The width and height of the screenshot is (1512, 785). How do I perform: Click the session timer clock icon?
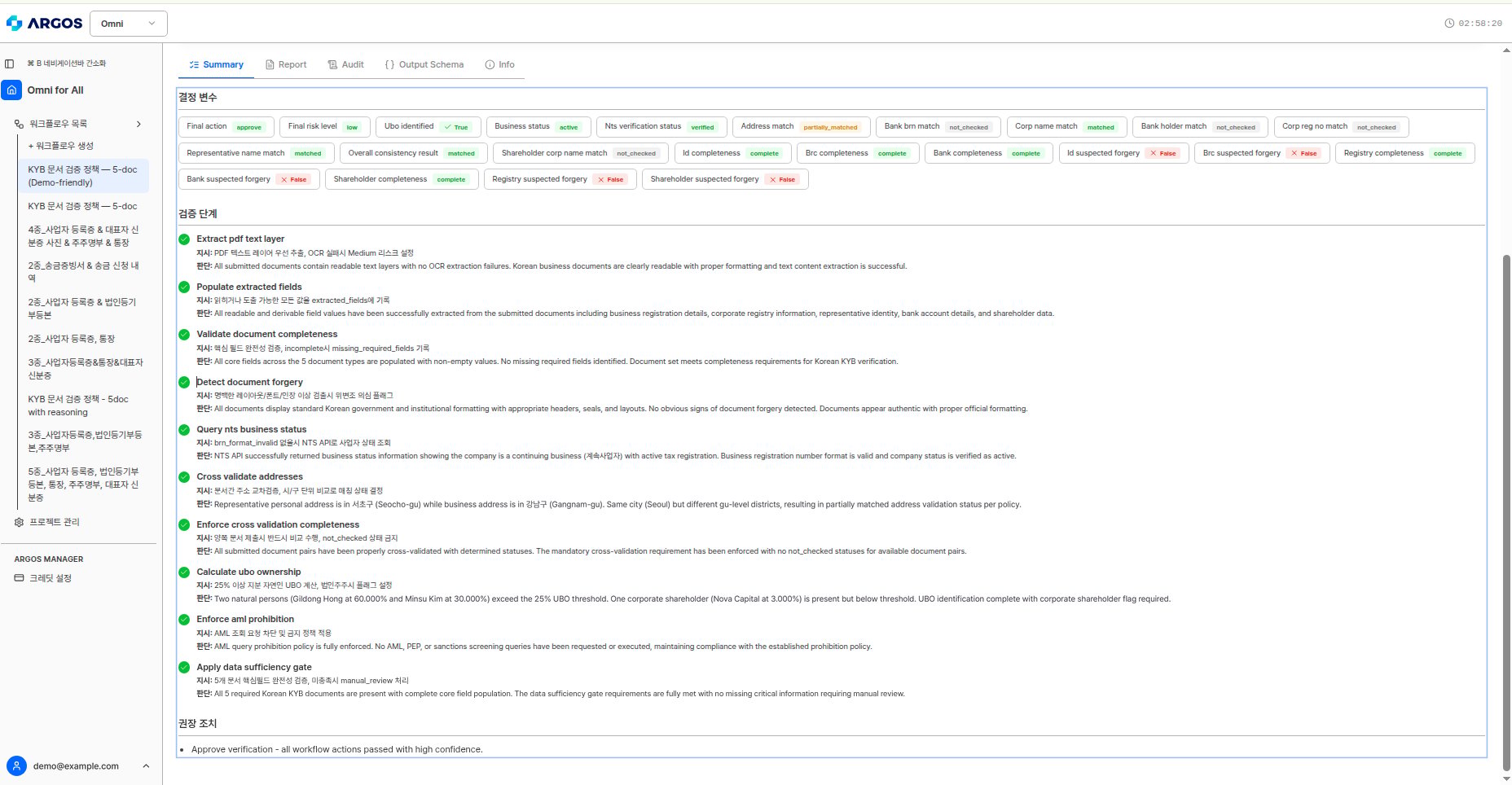coord(1449,24)
